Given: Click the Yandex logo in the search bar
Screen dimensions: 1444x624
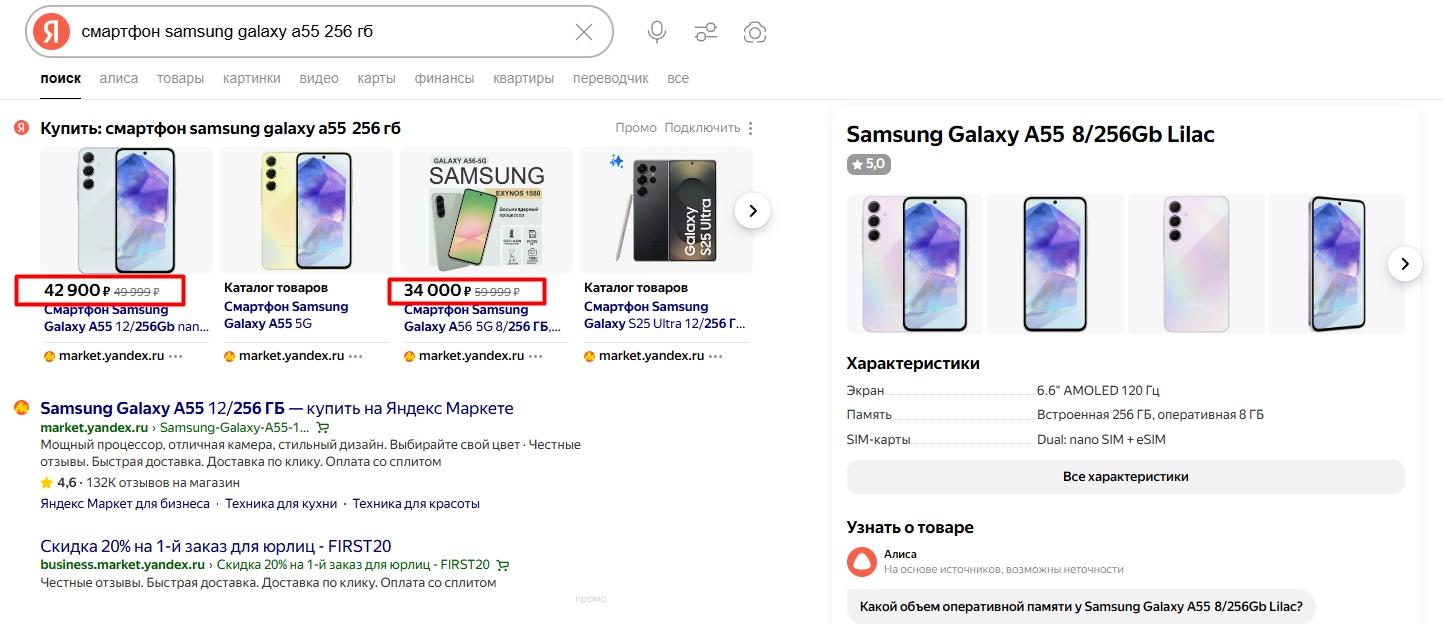Looking at the screenshot, I should [x=51, y=32].
